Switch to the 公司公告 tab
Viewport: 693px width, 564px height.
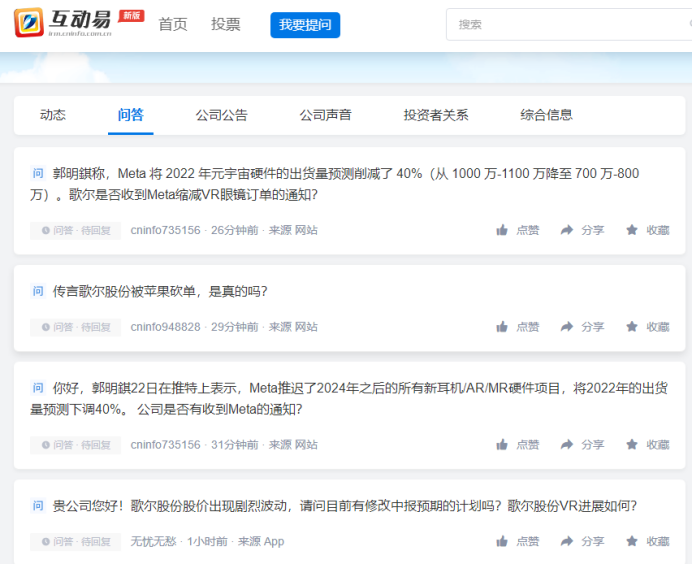tap(222, 115)
